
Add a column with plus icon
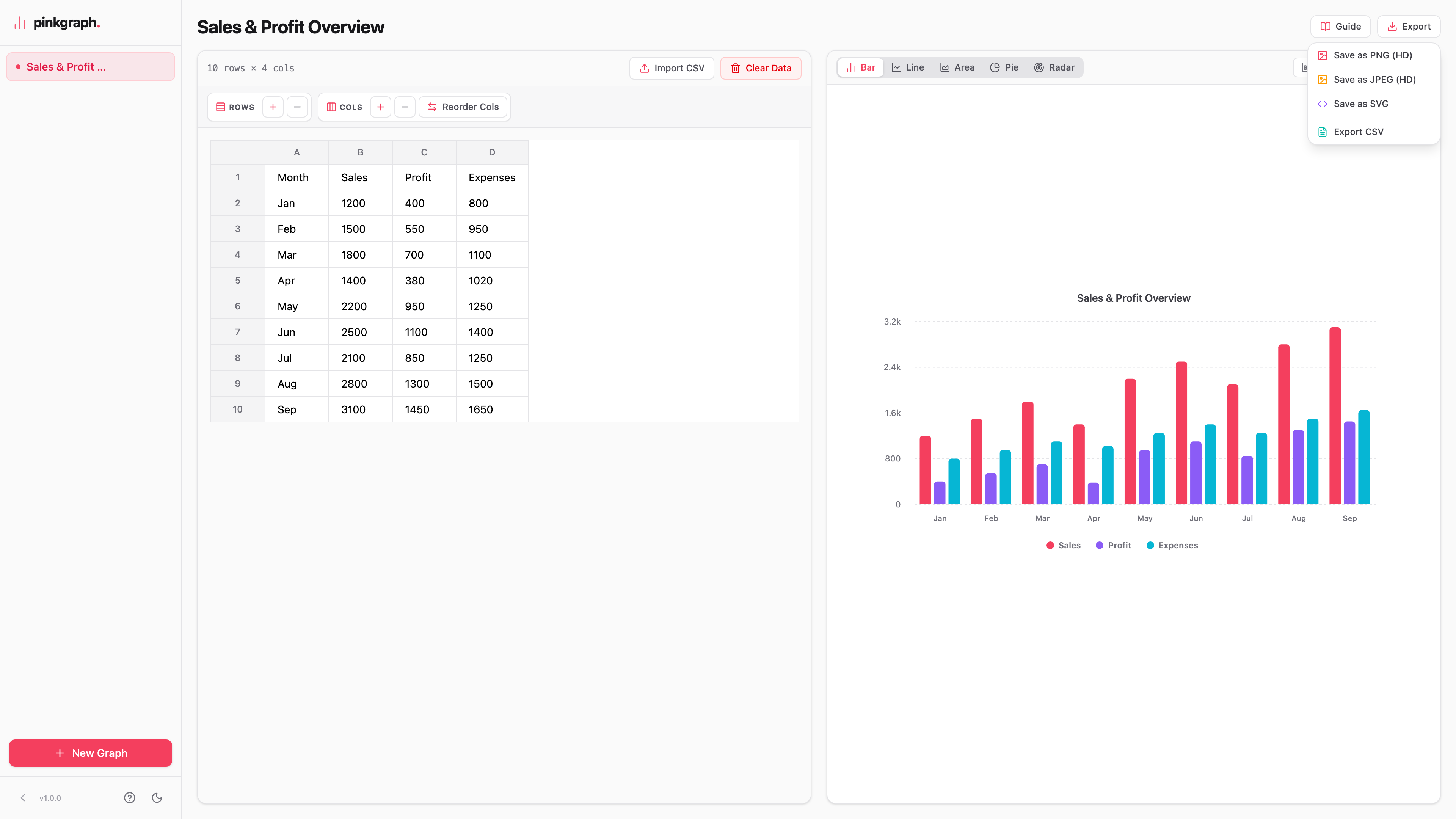380,107
